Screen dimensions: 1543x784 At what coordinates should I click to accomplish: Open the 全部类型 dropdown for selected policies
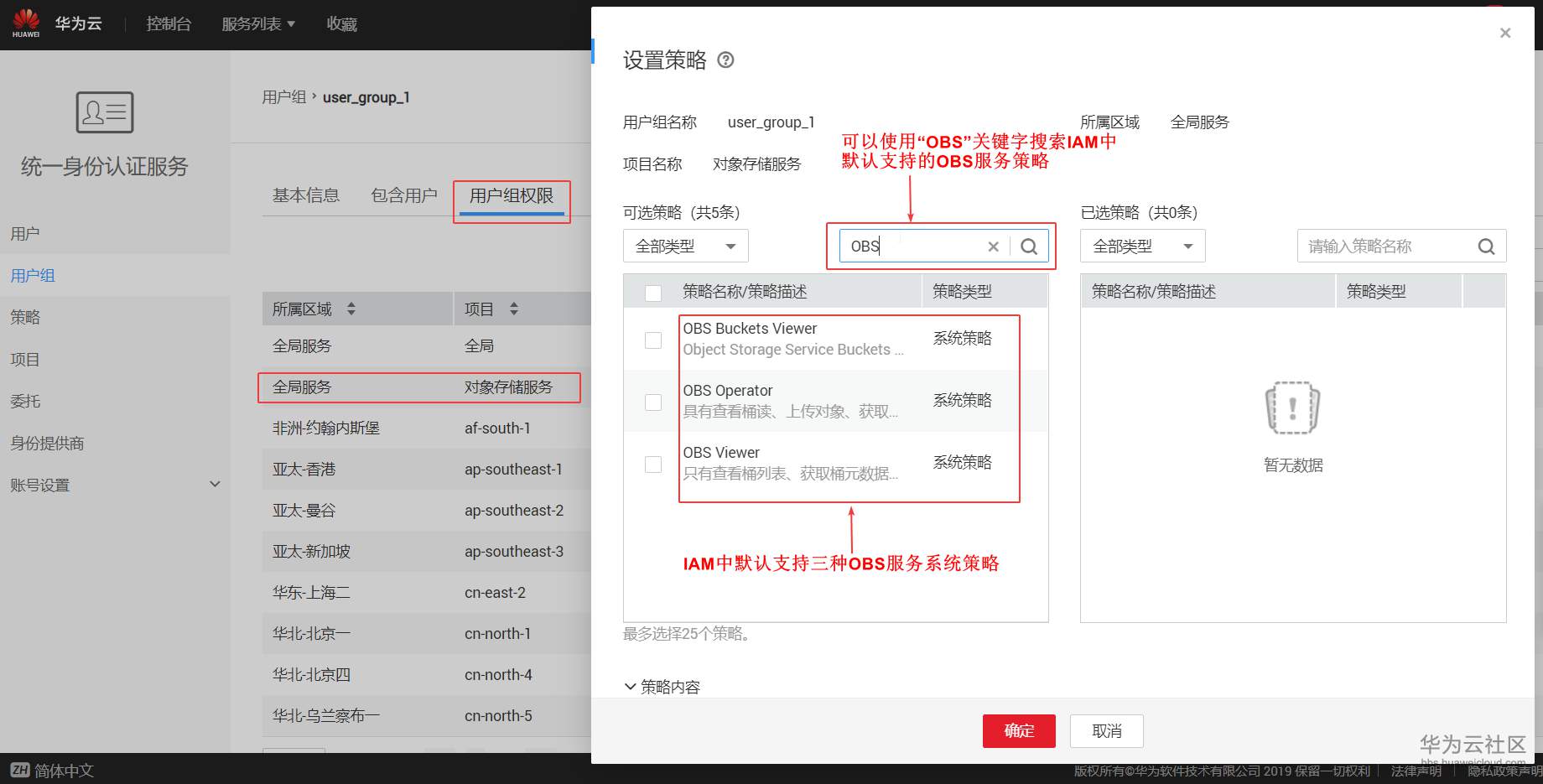[1143, 247]
